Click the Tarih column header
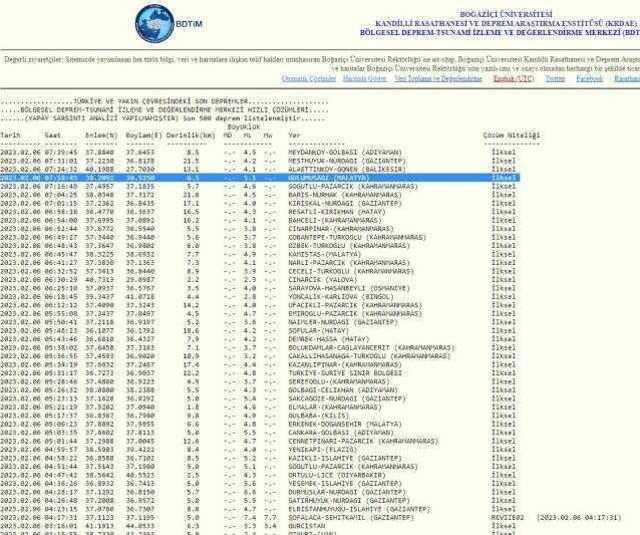This screenshot has height=535, width=640. 10,135
